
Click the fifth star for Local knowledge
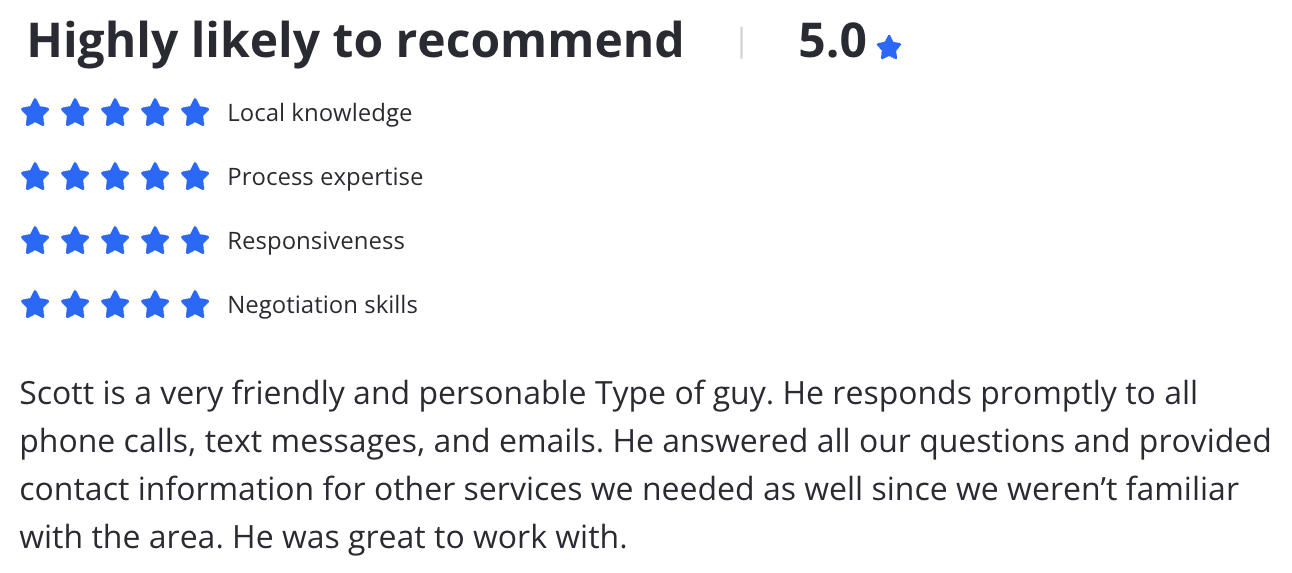tap(195, 113)
